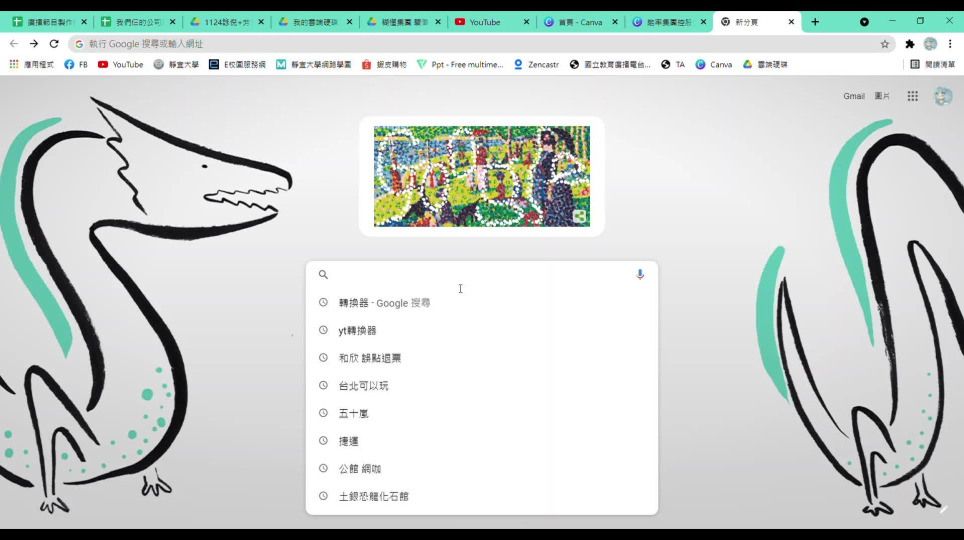
Task: Bookmark this page with the star icon
Action: point(884,44)
